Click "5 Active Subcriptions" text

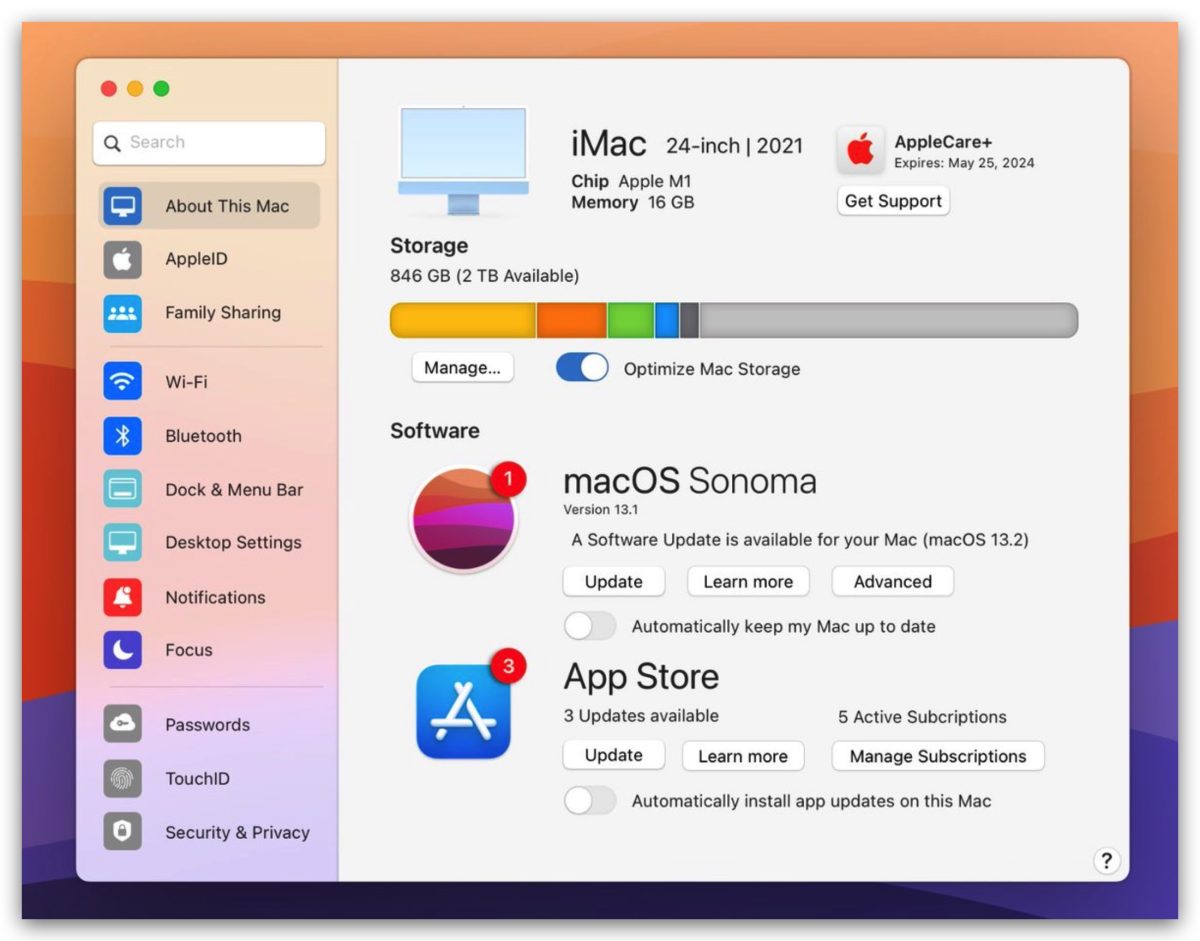tap(922, 717)
